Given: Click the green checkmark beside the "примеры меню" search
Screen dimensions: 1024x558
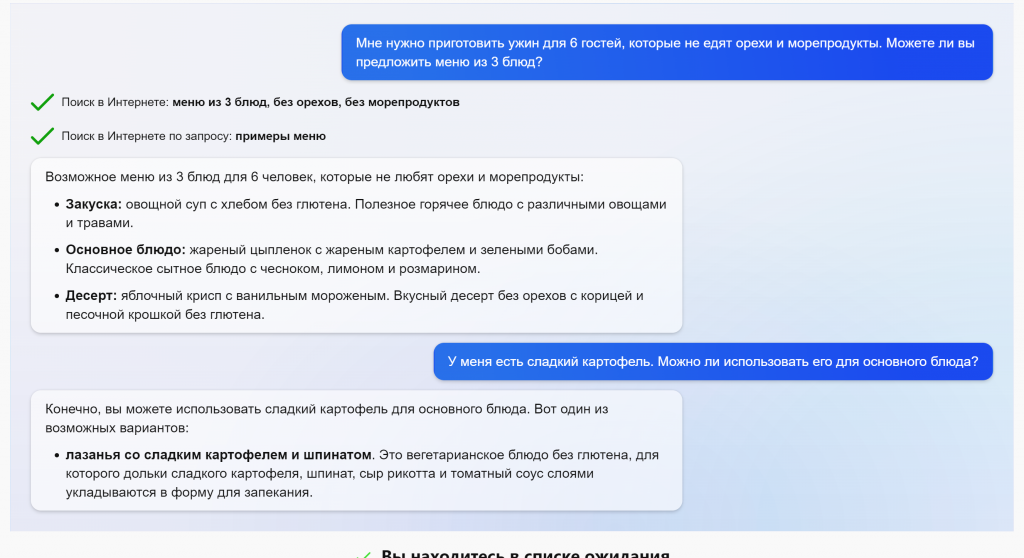Looking at the screenshot, I should pos(42,136).
